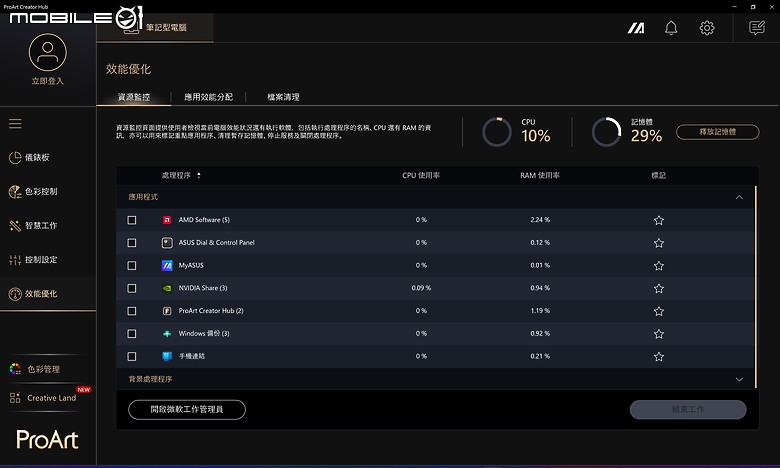Click the CPU 使用率 column header
The width and height of the screenshot is (780, 468).
coord(421,176)
